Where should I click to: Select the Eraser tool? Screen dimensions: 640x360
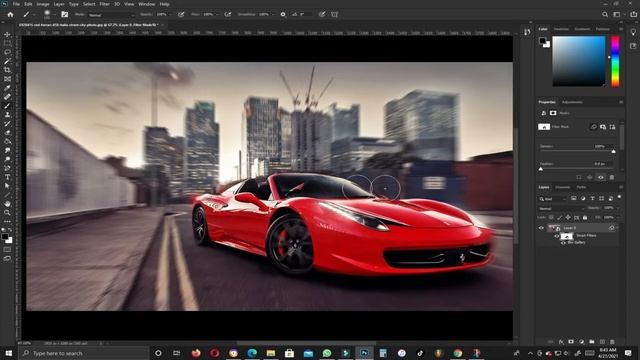pos(7,133)
